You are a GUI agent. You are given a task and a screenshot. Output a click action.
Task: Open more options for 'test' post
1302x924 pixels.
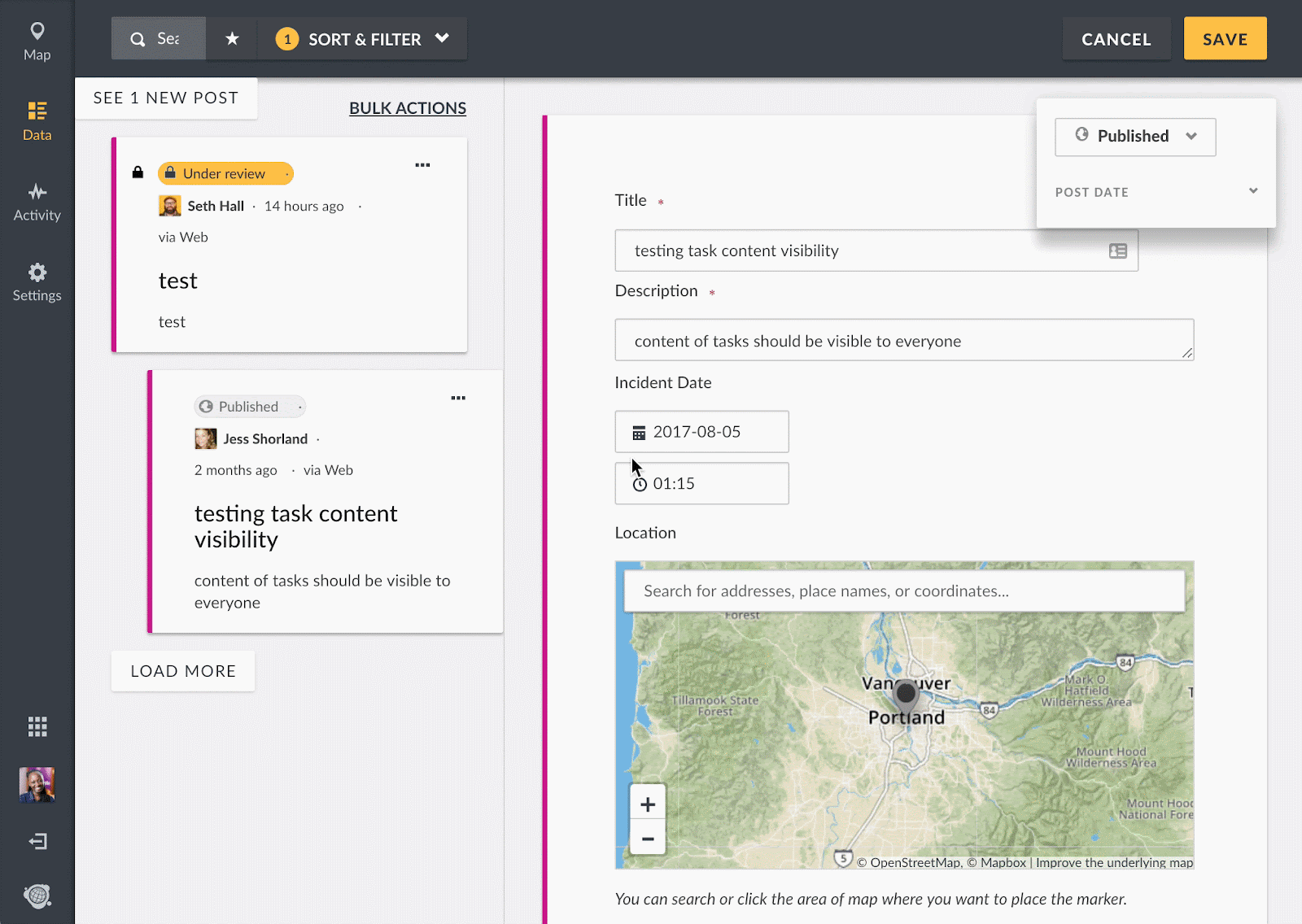tap(422, 165)
